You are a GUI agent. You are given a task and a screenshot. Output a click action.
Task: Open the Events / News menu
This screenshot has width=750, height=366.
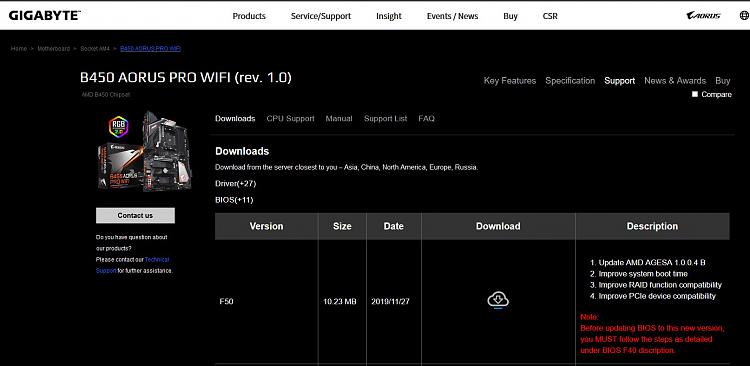tap(452, 16)
